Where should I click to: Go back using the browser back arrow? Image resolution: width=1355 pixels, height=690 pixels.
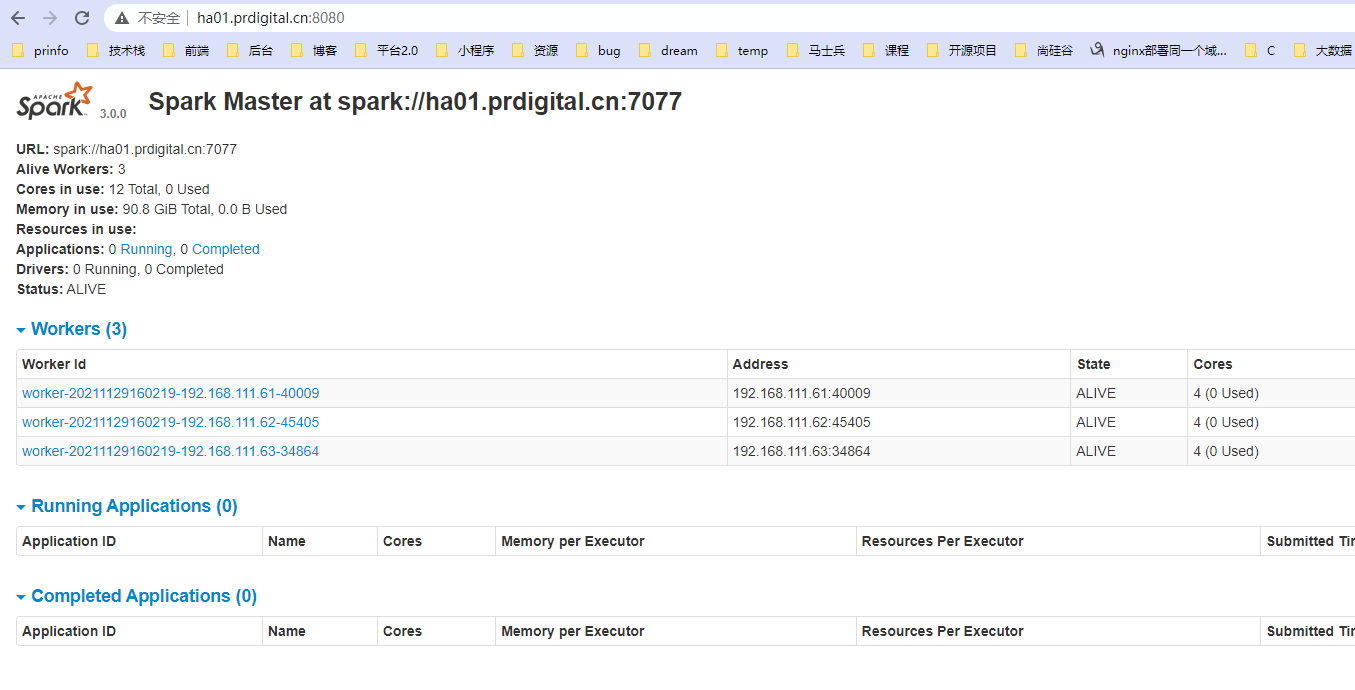18,18
